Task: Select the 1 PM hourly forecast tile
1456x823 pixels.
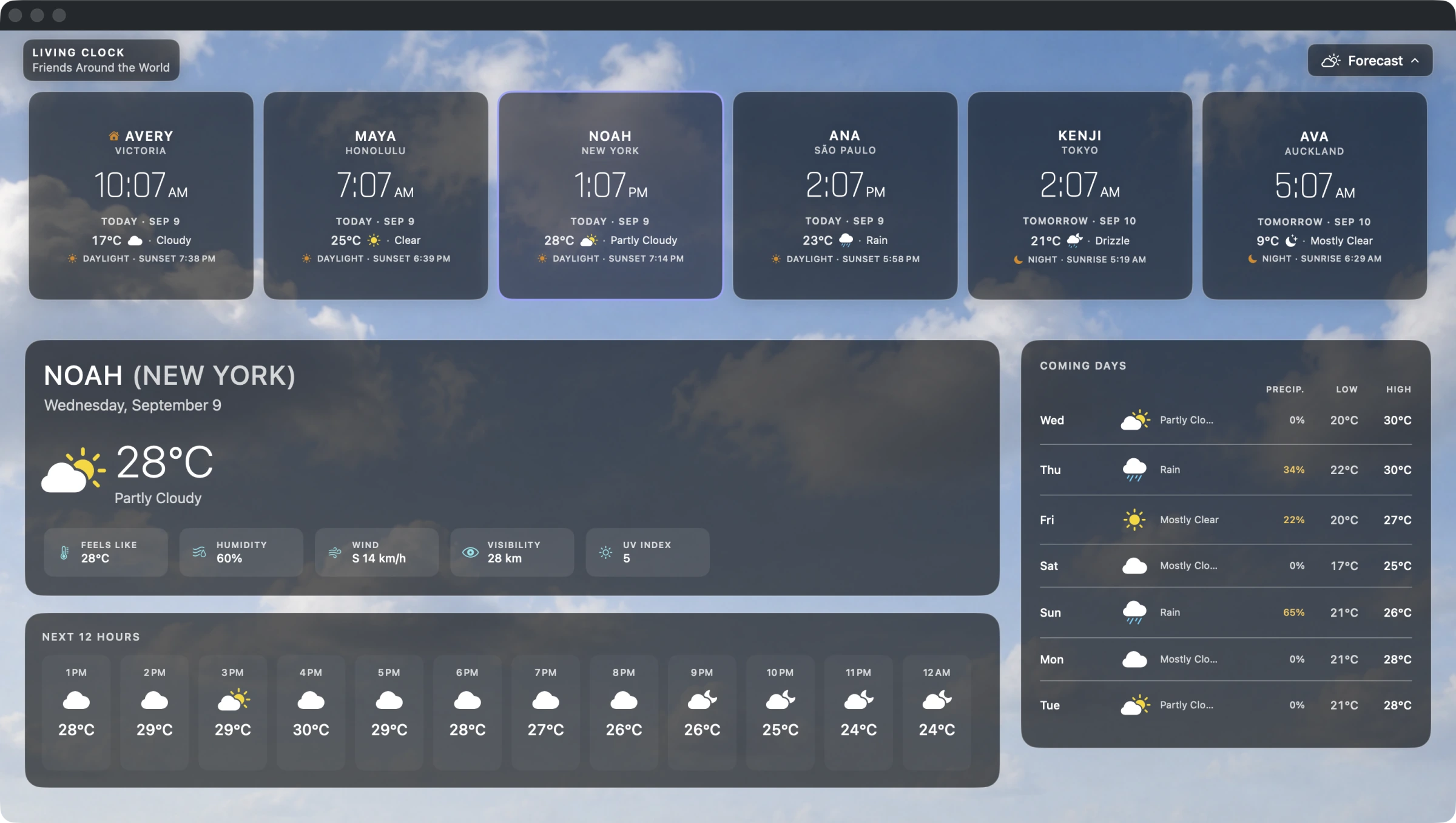Action: [76, 713]
